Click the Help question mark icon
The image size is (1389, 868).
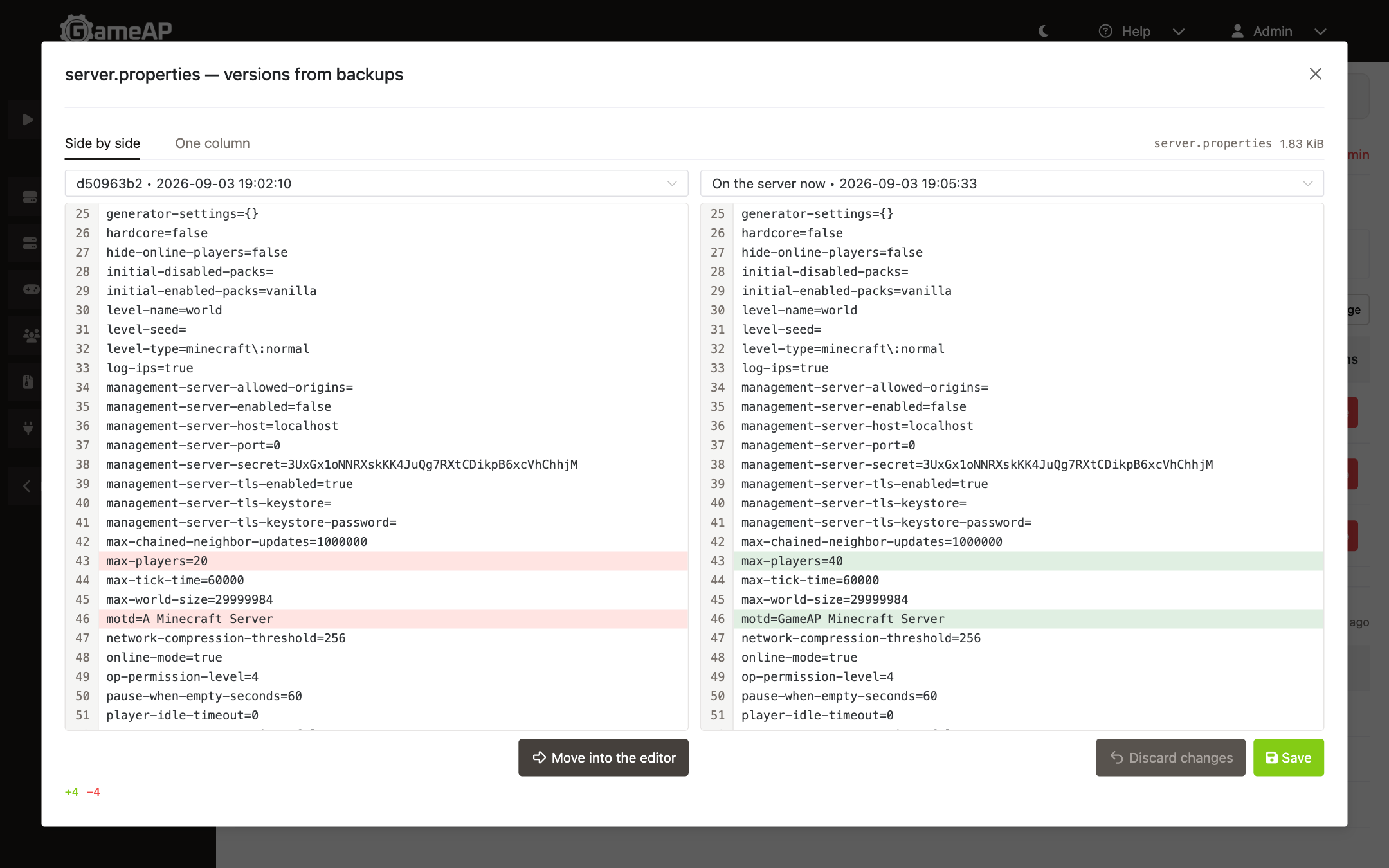tap(1105, 31)
